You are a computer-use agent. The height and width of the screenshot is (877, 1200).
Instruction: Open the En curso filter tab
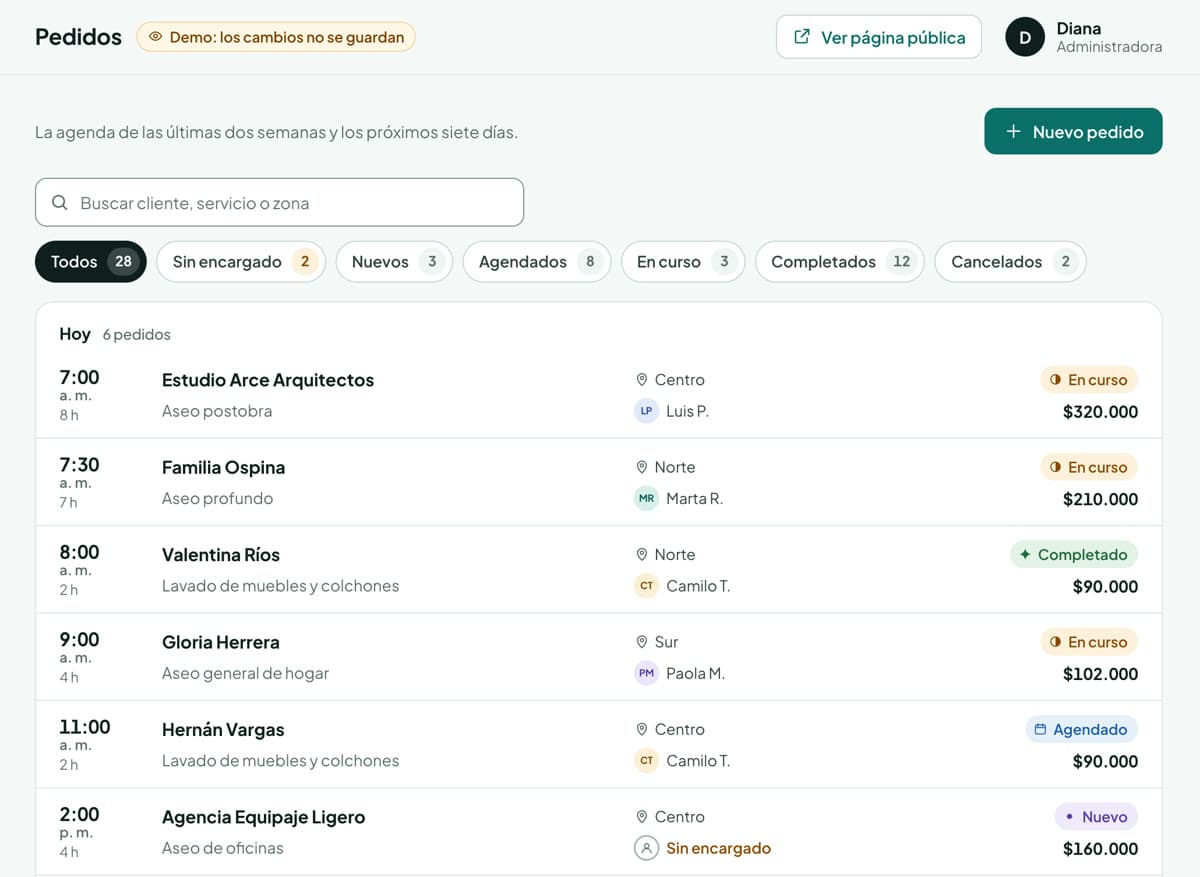coord(683,262)
